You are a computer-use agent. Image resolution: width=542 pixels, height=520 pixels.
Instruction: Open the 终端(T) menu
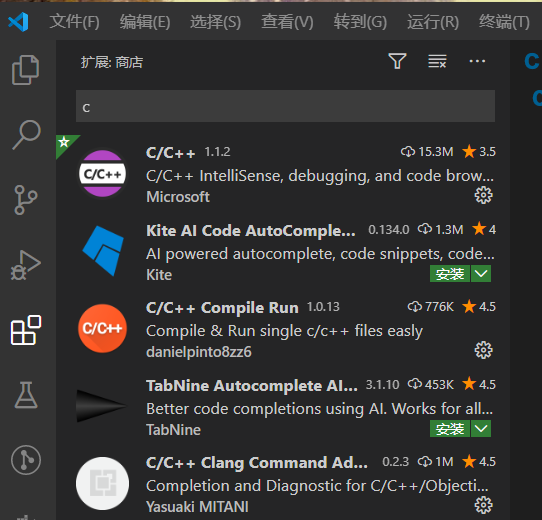504,22
